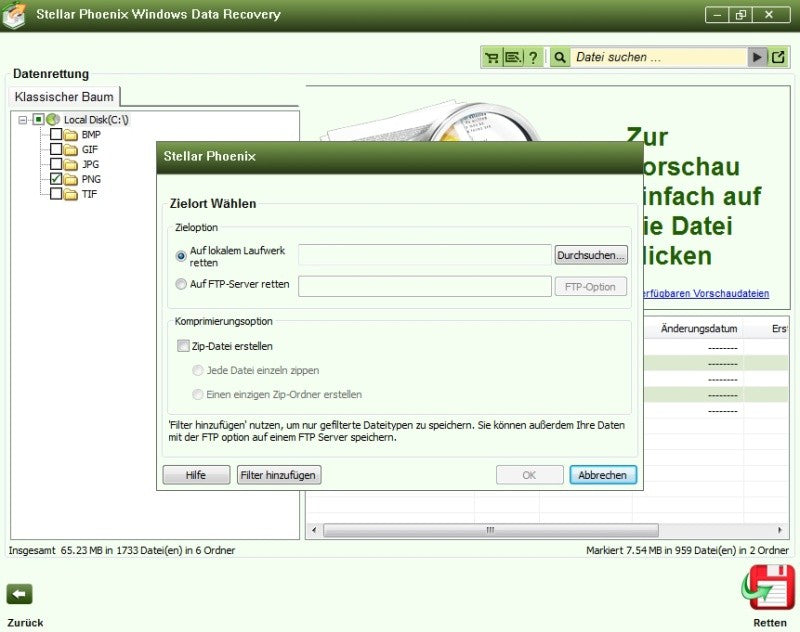The width and height of the screenshot is (800, 632).
Task: Close the Stellar Phoenix window
Action: click(x=769, y=15)
